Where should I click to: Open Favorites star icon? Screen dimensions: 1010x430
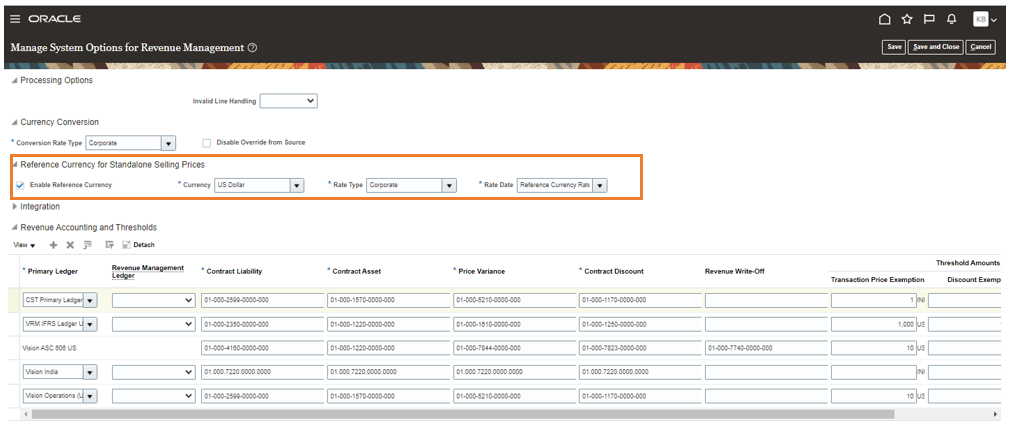click(907, 19)
